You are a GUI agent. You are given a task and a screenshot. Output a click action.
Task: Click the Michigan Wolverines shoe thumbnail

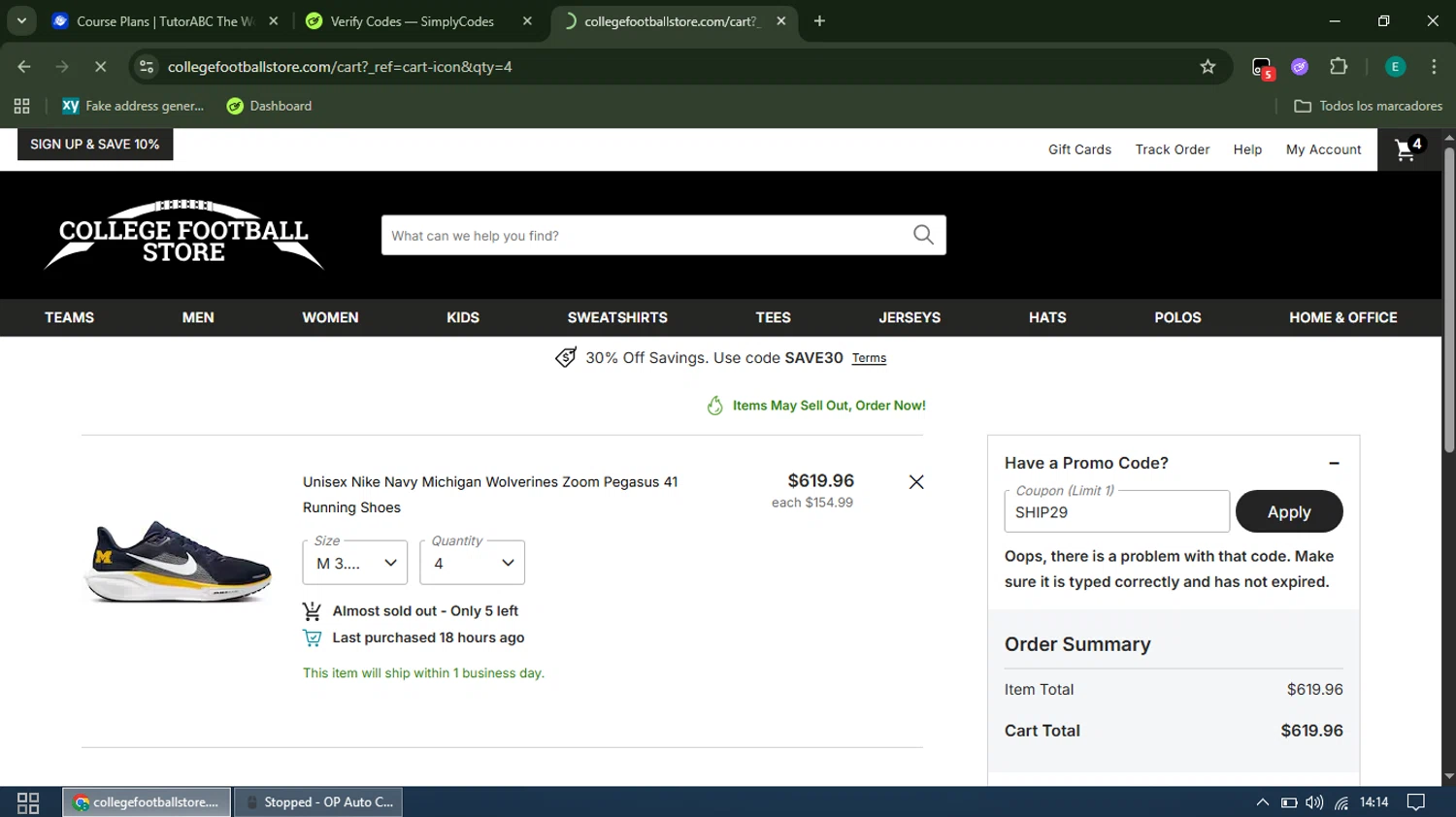(178, 561)
